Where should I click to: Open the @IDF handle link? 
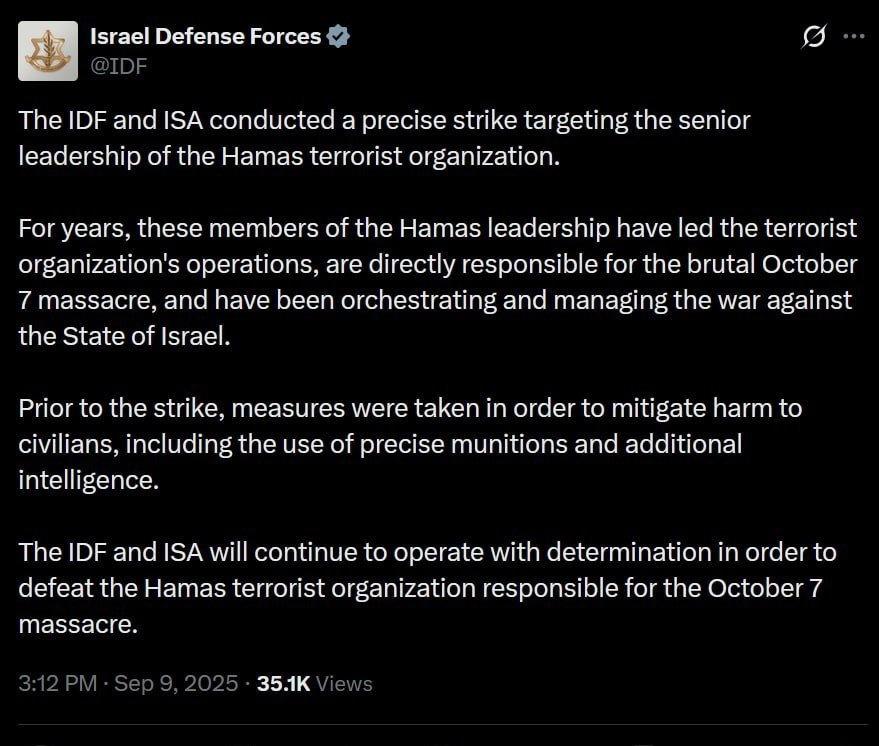point(118,66)
